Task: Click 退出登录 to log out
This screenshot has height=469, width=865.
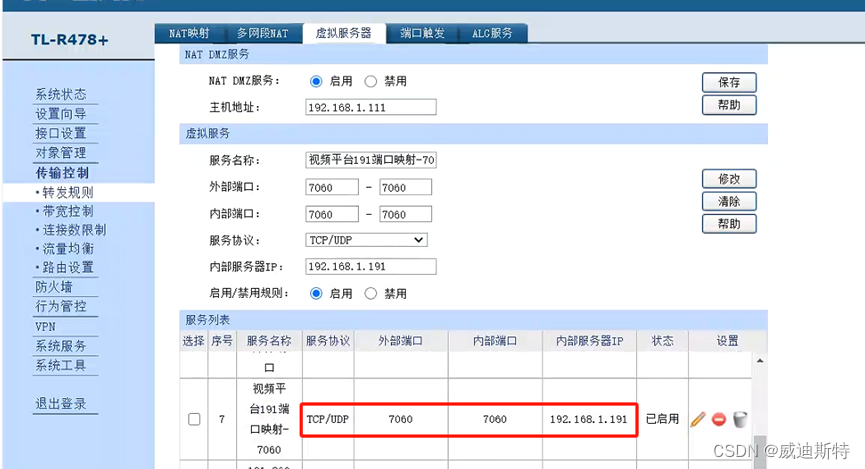Action: pyautogui.click(x=61, y=404)
